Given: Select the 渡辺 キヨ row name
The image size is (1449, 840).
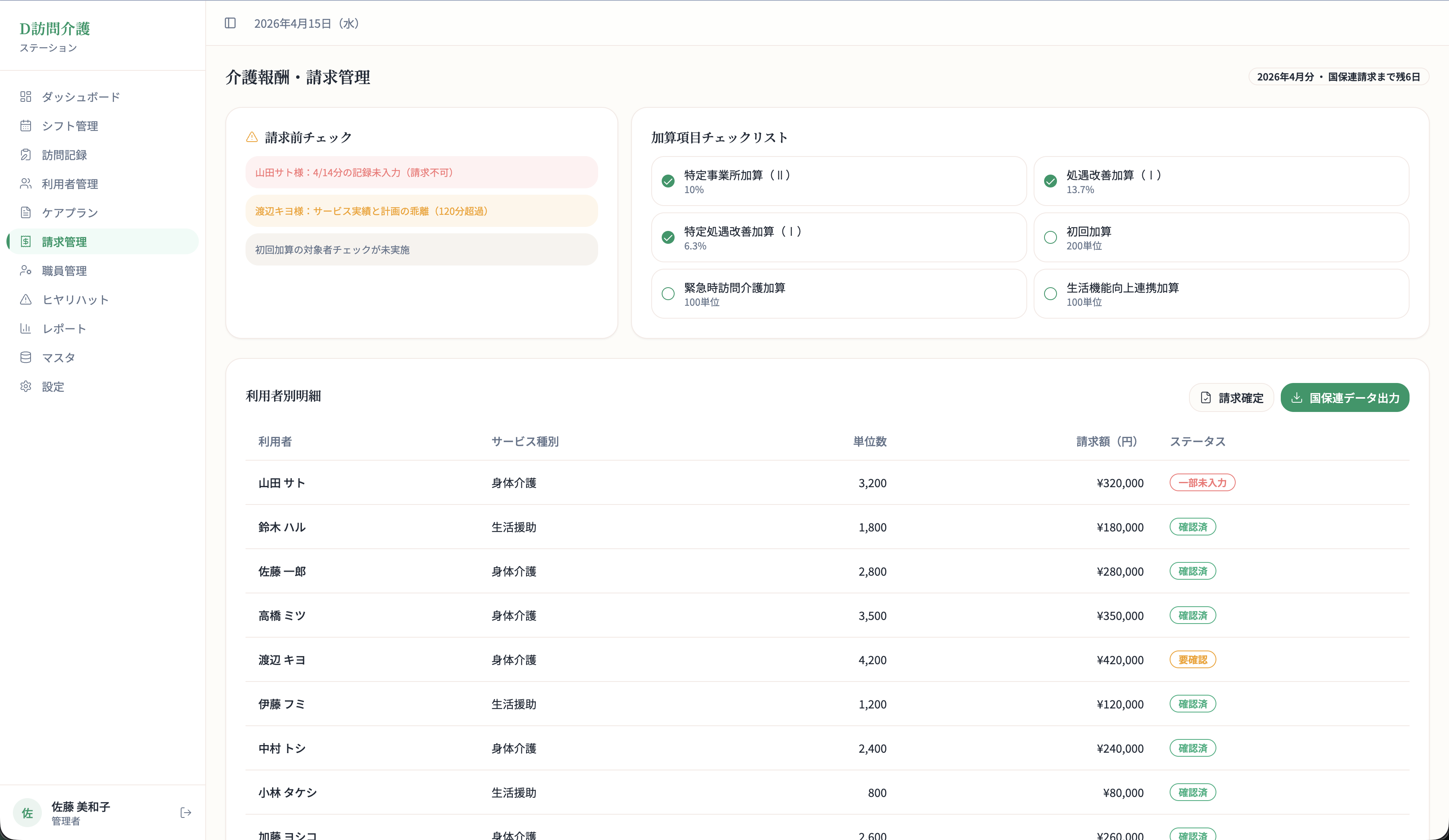Looking at the screenshot, I should 282,660.
